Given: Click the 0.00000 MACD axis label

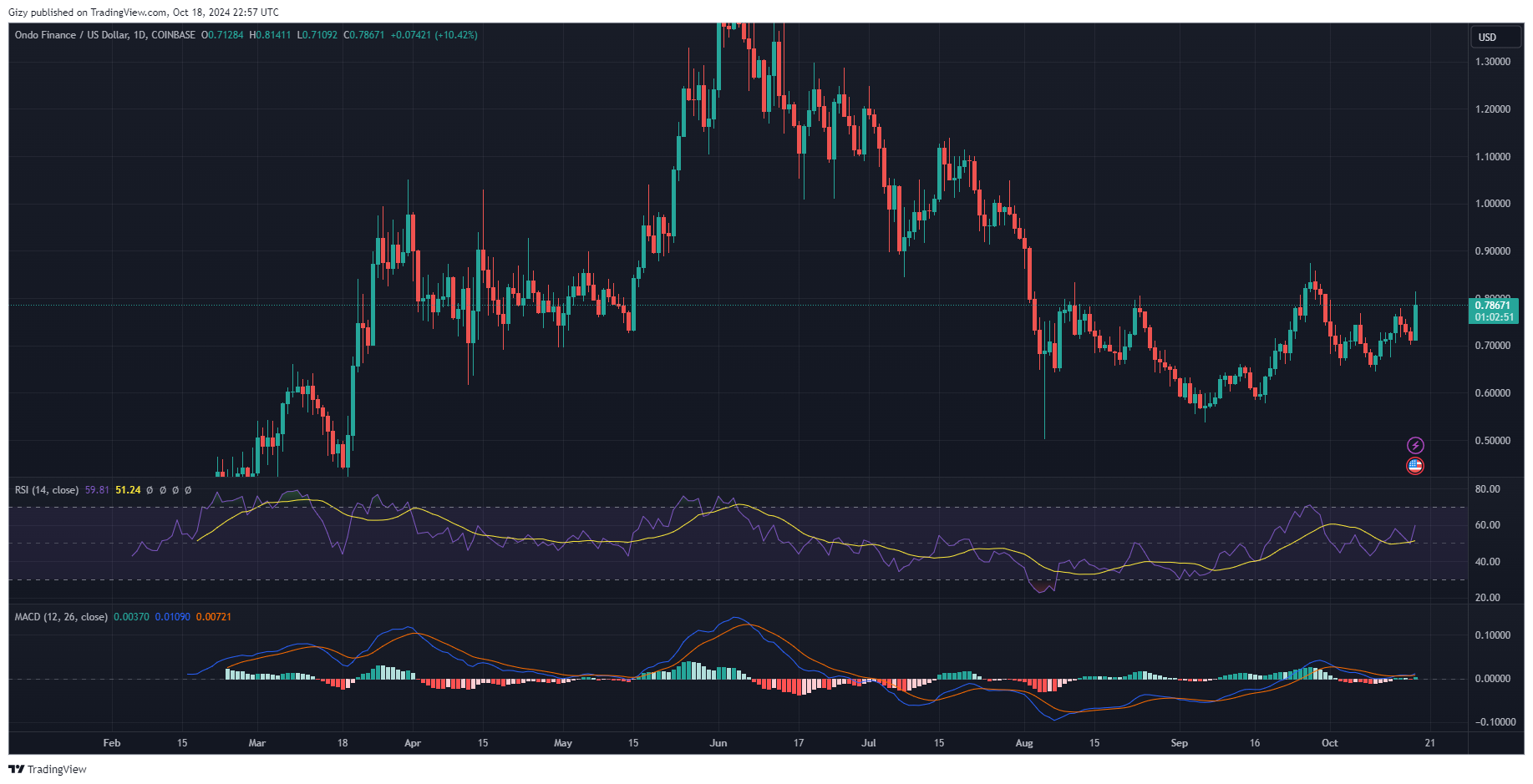Looking at the screenshot, I should [x=1493, y=679].
